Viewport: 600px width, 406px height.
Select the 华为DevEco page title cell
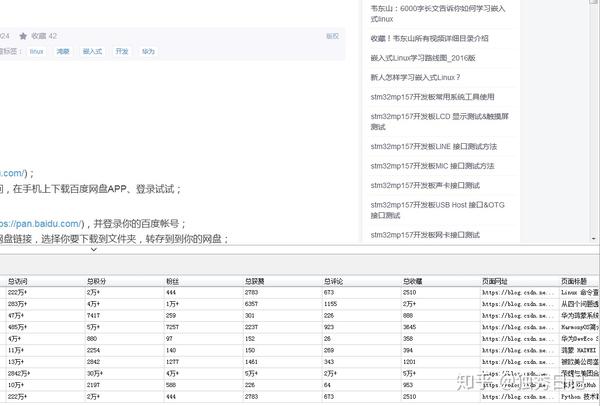579,339
